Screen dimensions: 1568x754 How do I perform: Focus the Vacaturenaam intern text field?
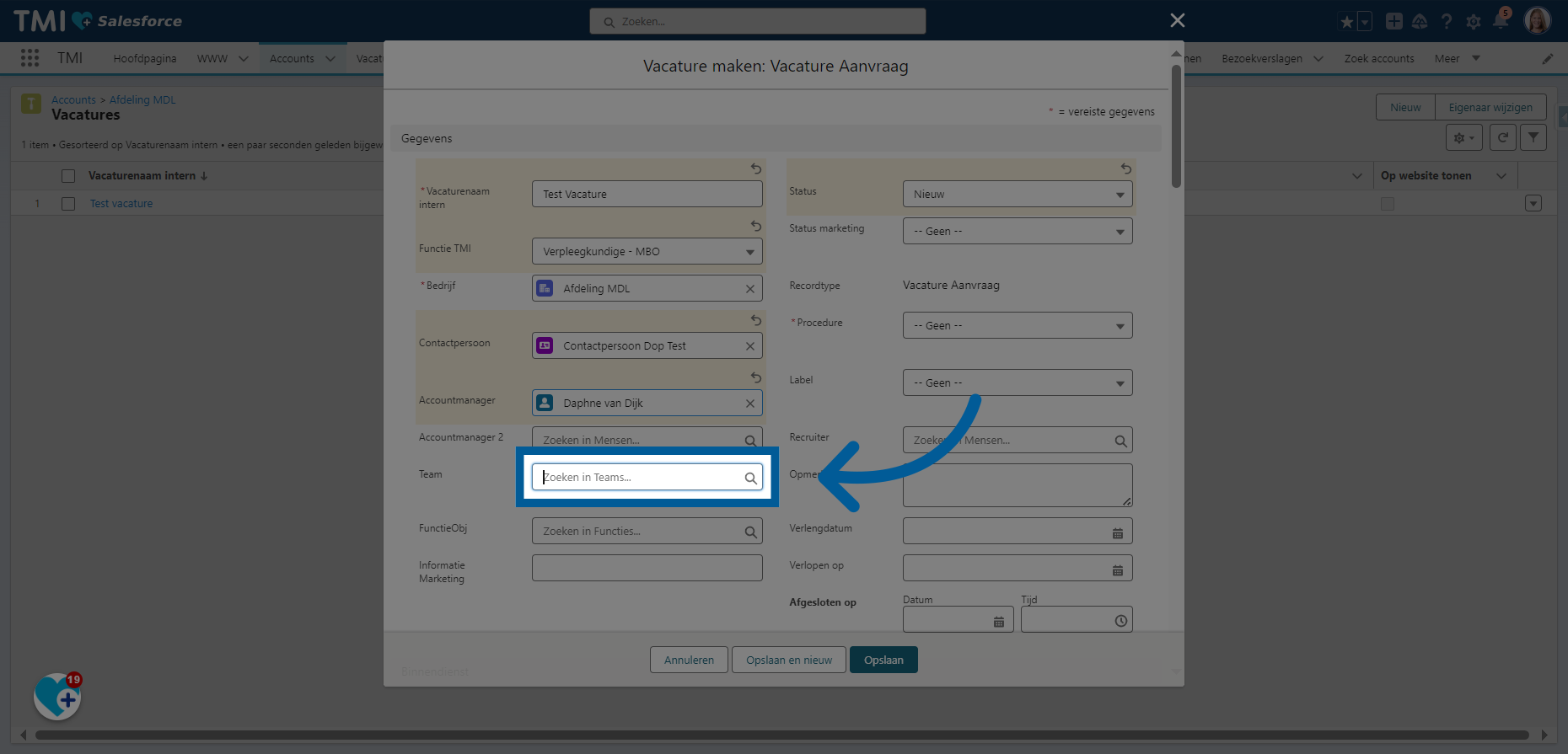[x=647, y=194]
